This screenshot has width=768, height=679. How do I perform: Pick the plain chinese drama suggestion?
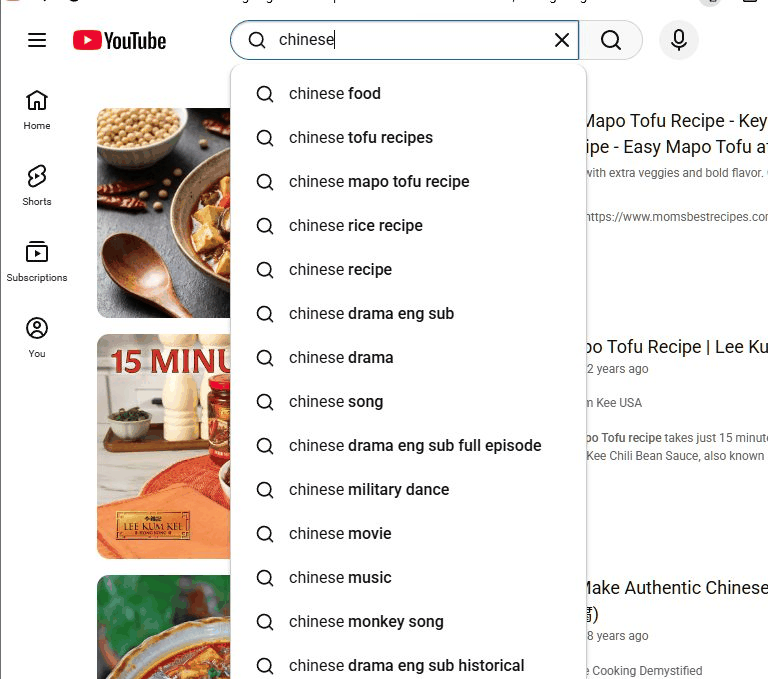(408, 358)
